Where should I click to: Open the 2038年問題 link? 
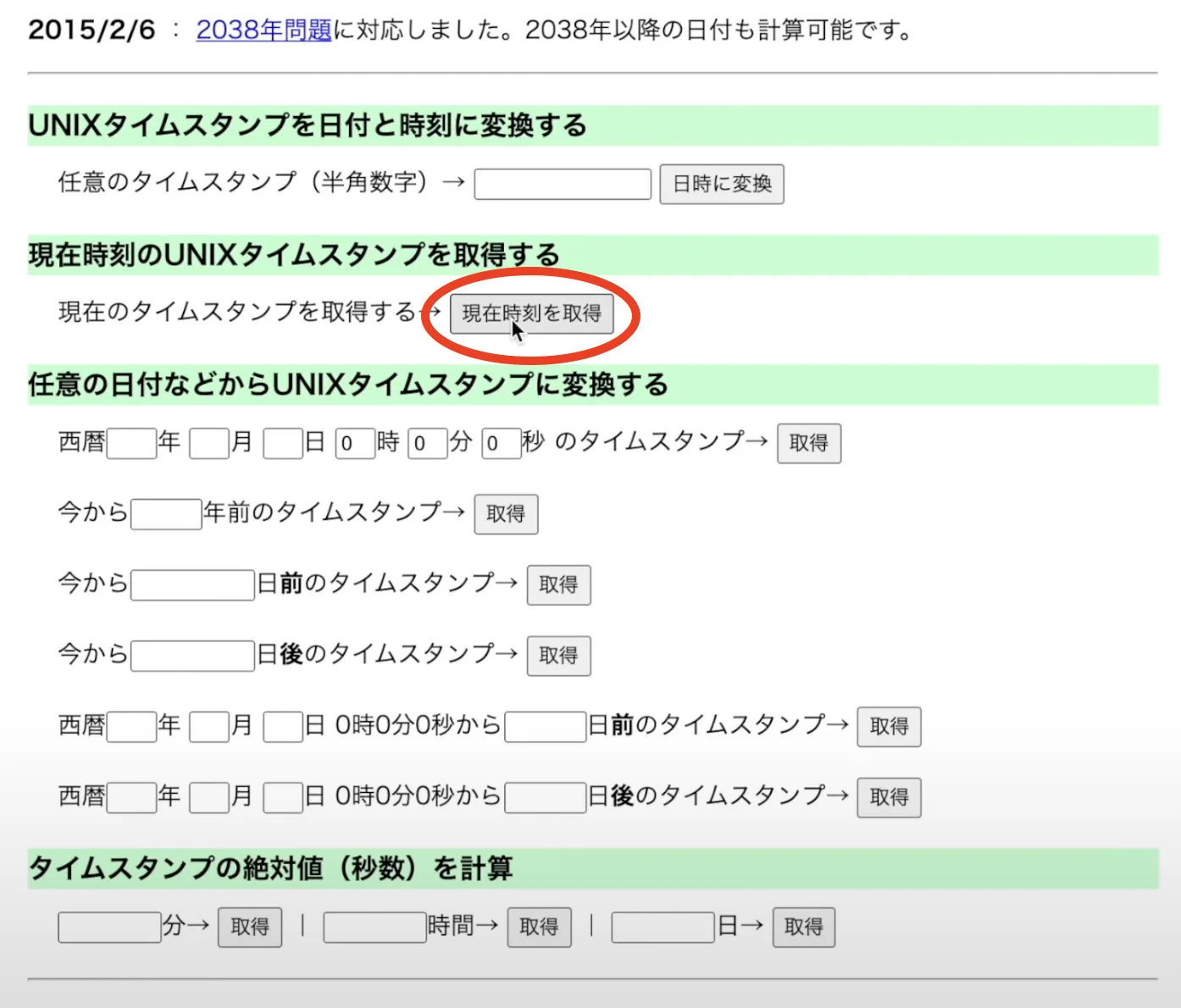tap(263, 30)
